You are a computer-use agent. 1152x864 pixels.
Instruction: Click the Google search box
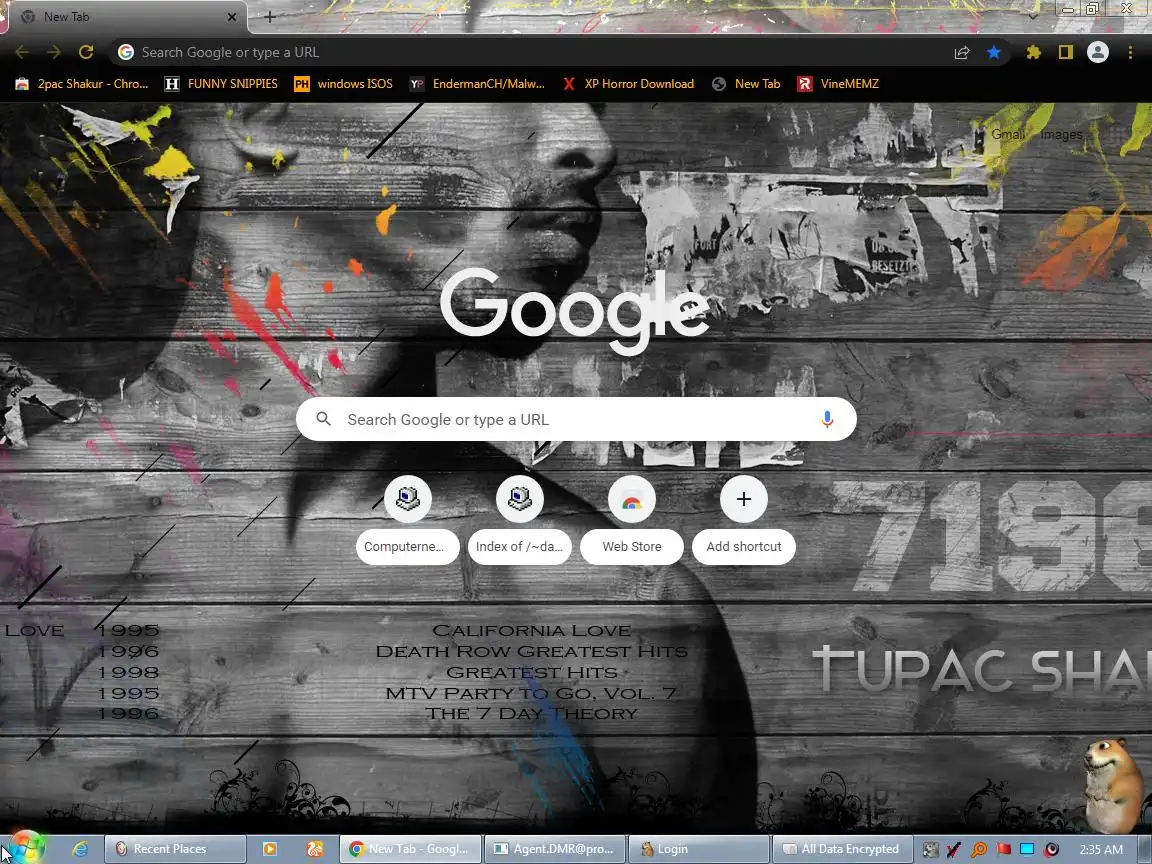(576, 420)
